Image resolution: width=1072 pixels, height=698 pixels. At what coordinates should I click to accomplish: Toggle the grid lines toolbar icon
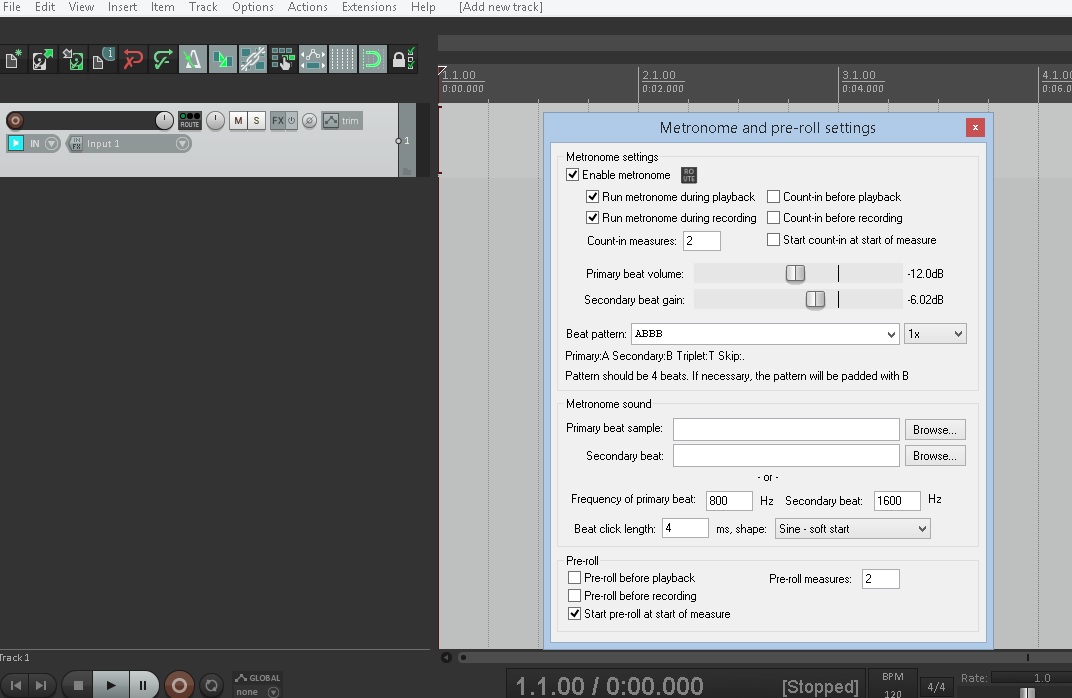pos(342,60)
